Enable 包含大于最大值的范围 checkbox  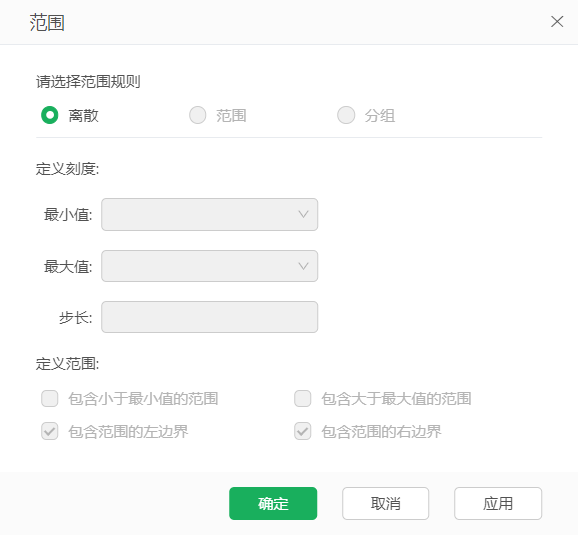pos(303,398)
